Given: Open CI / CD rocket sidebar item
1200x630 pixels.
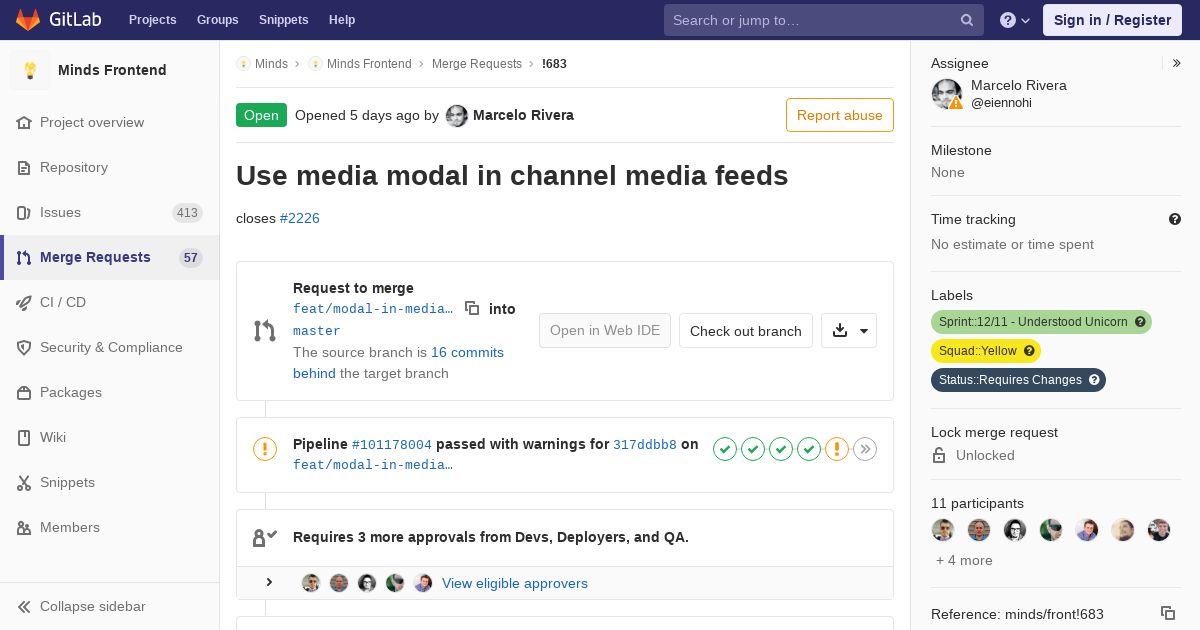Looking at the screenshot, I should click(109, 302).
